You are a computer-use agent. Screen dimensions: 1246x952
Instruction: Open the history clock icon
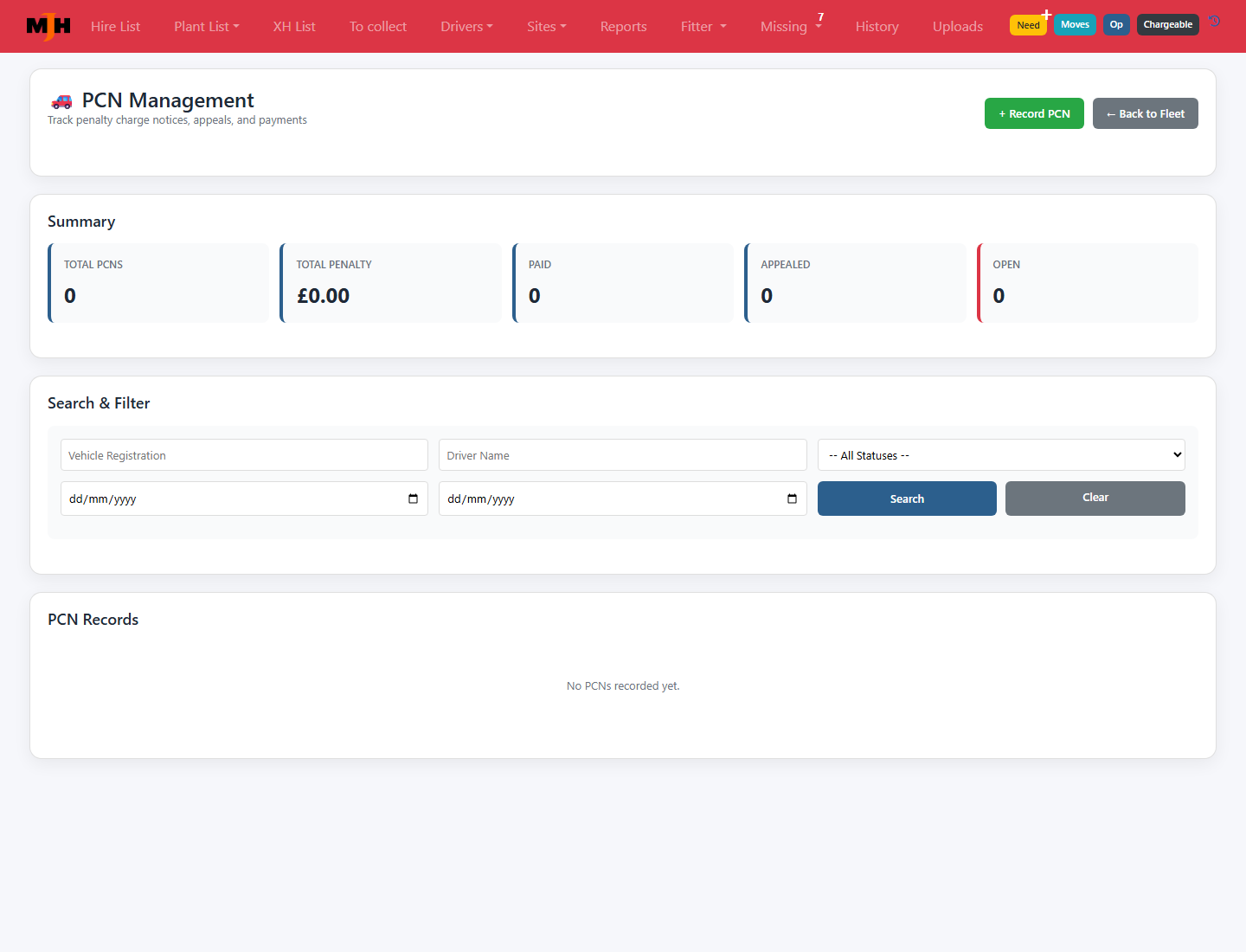pyautogui.click(x=1215, y=22)
